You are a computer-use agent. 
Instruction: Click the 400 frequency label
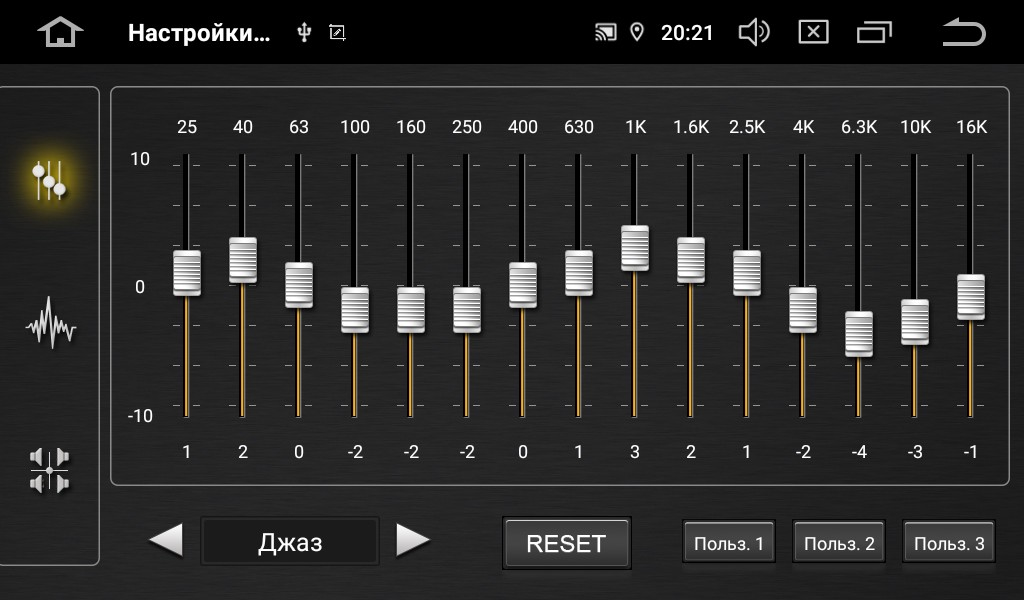click(x=522, y=127)
